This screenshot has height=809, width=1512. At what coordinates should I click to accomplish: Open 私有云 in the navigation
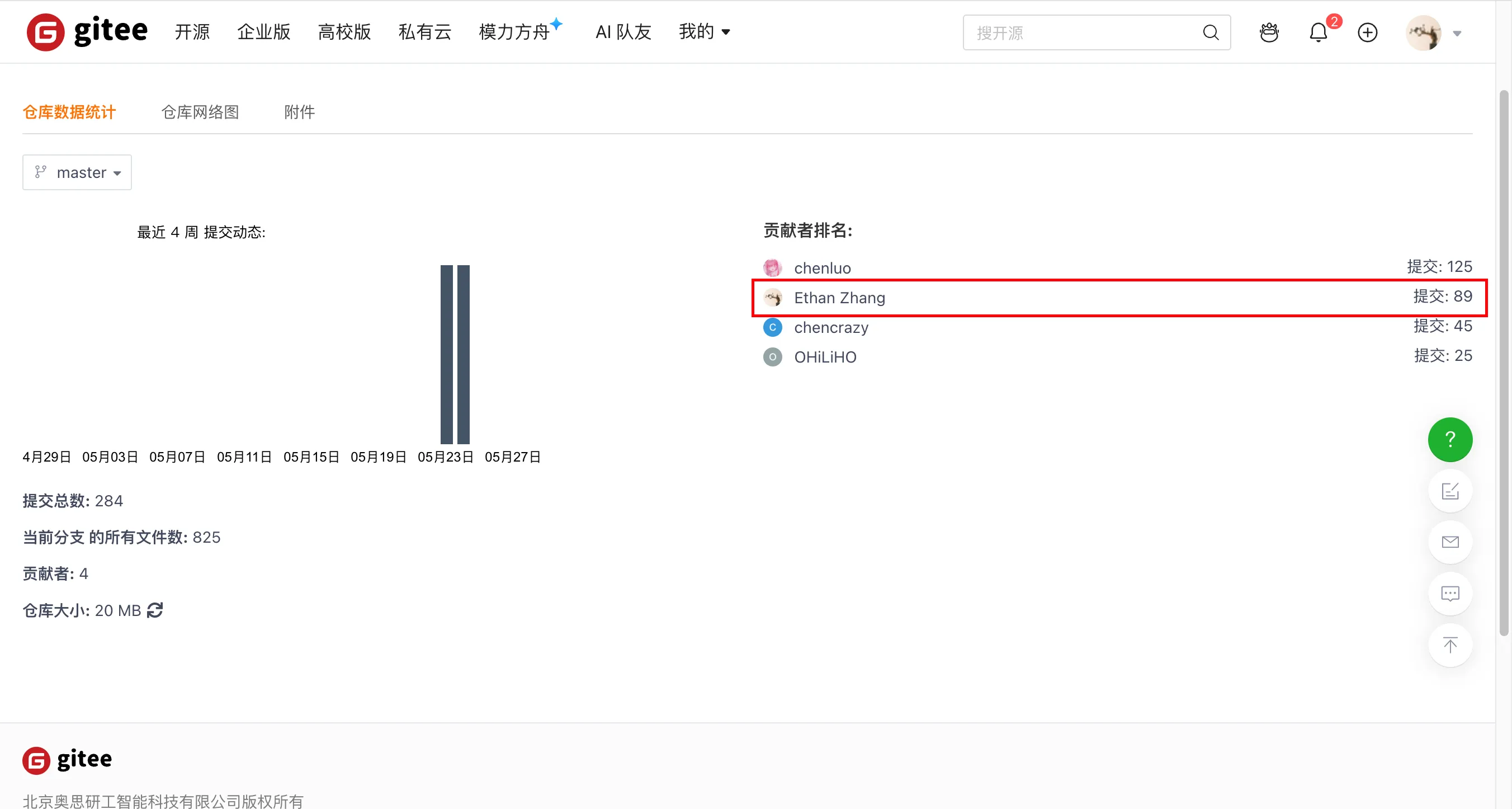tap(424, 32)
